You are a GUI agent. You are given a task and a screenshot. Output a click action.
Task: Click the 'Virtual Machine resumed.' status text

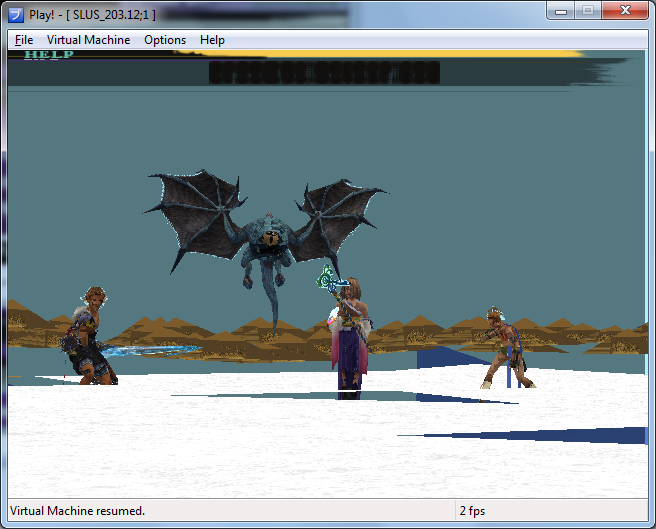77,511
